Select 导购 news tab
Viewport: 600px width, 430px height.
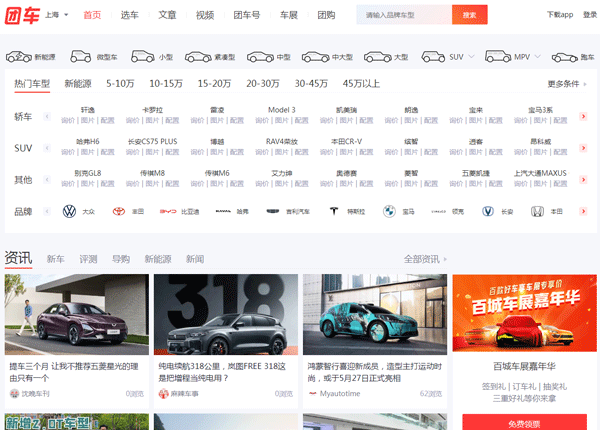121,259
